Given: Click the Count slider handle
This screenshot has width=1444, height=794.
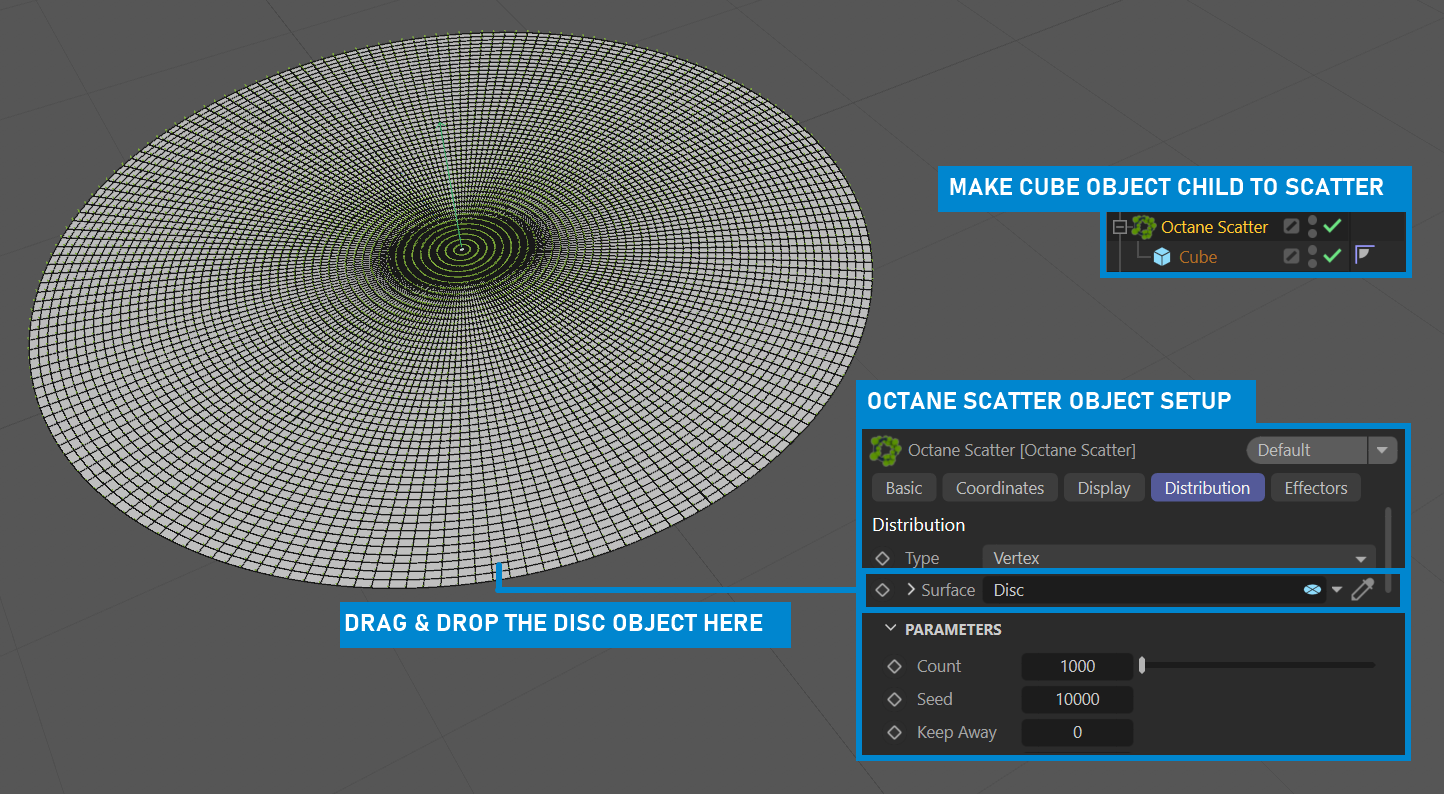Looking at the screenshot, I should (1142, 666).
